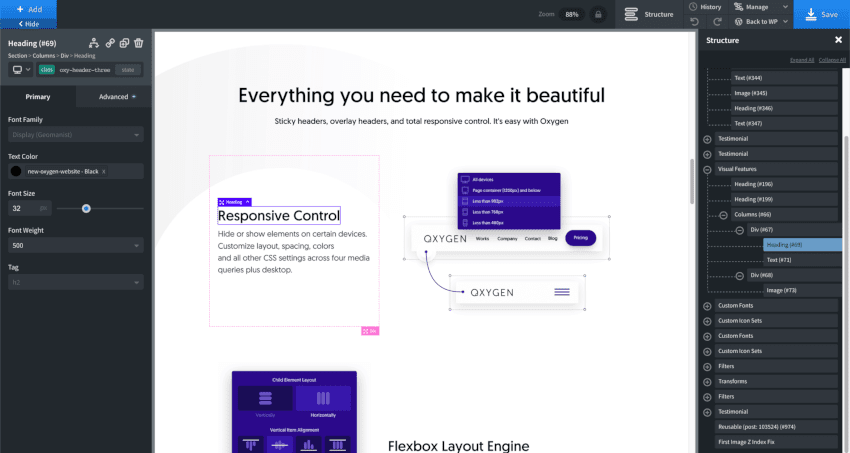Expand the Transforms section
Image resolution: width=850 pixels, height=453 pixels.
707,382
